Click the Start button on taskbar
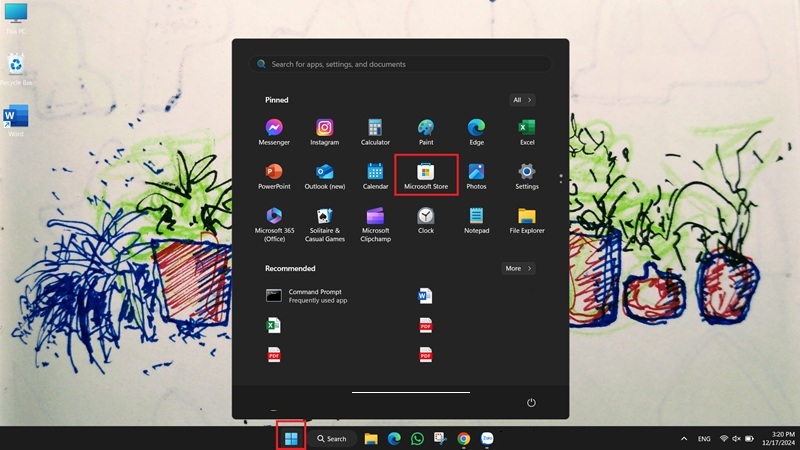Image resolution: width=800 pixels, height=450 pixels. (x=291, y=438)
